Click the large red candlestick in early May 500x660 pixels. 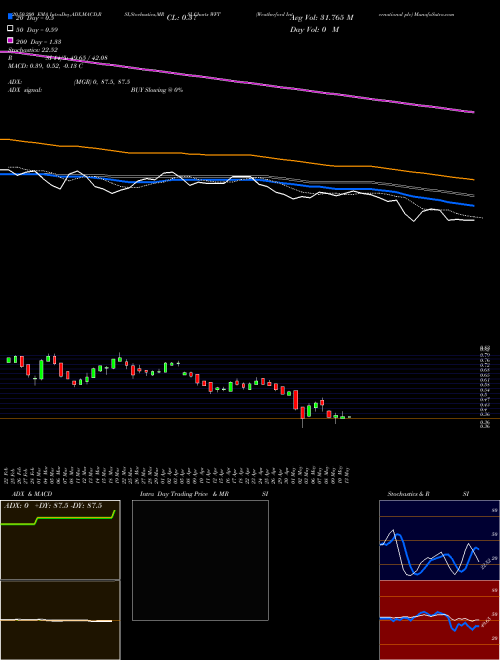click(296, 399)
